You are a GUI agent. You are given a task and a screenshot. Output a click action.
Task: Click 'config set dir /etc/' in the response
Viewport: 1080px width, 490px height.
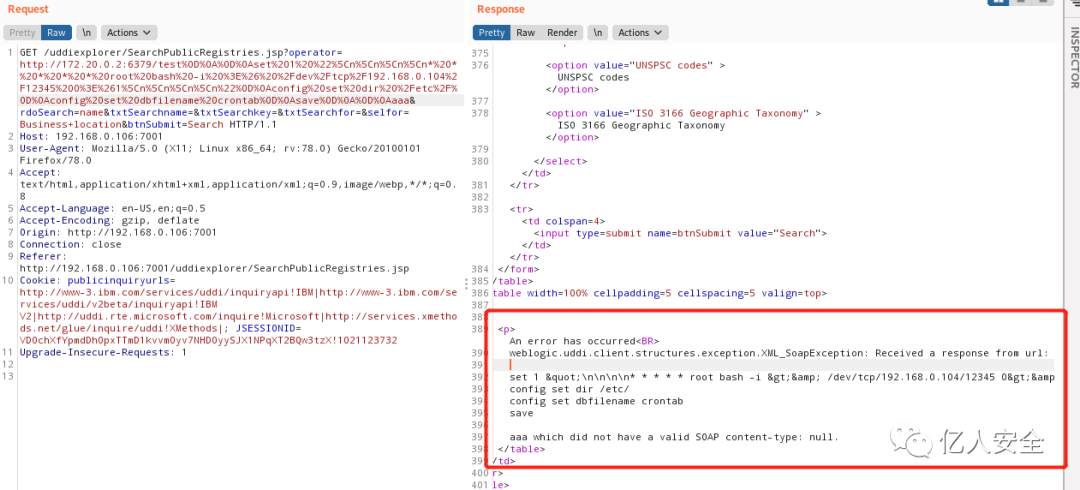(x=570, y=389)
